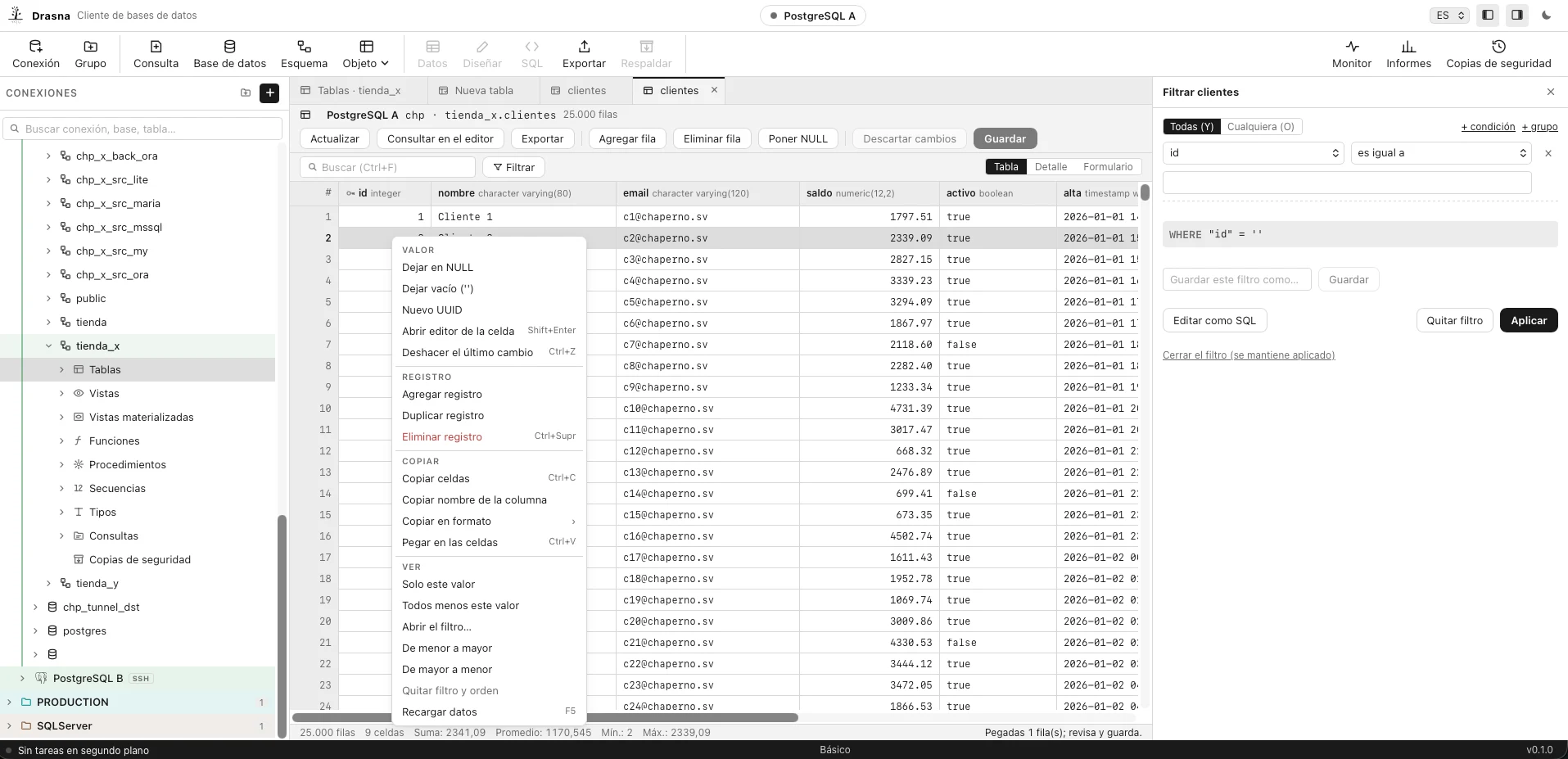1568x759 pixels.
Task: Switch to the Tablas · tienda_x tab
Action: tap(359, 91)
